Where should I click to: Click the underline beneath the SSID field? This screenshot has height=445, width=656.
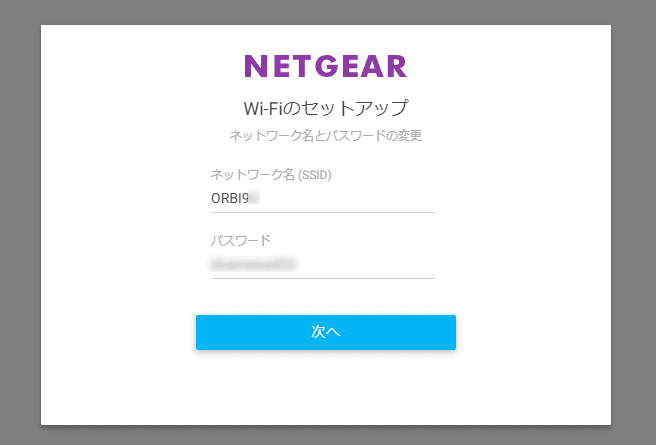tap(322, 212)
